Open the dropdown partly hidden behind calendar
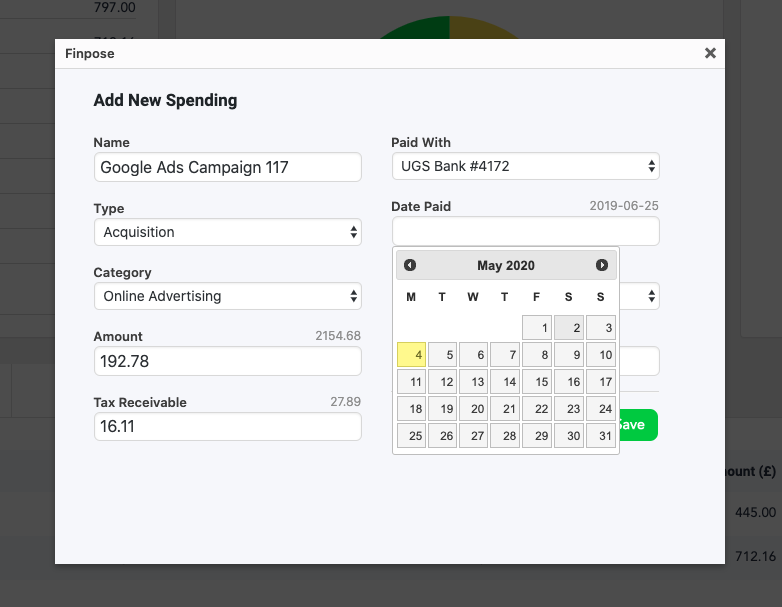This screenshot has width=782, height=607. coord(639,296)
